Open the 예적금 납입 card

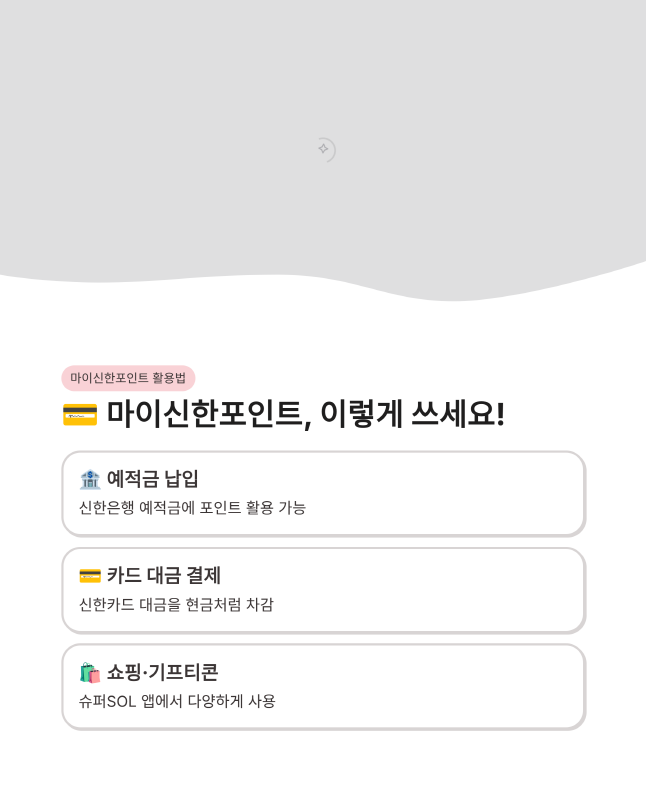pos(324,494)
